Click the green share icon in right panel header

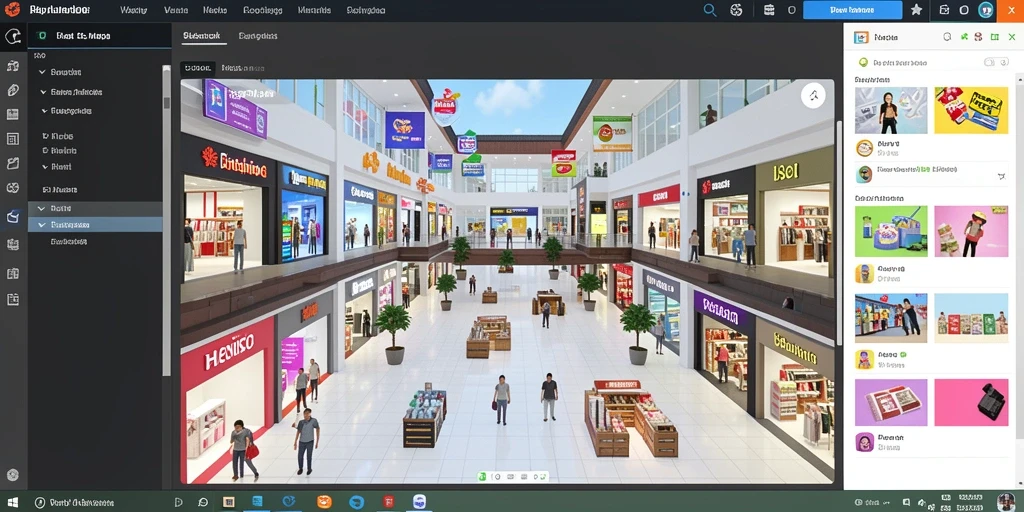pos(965,37)
